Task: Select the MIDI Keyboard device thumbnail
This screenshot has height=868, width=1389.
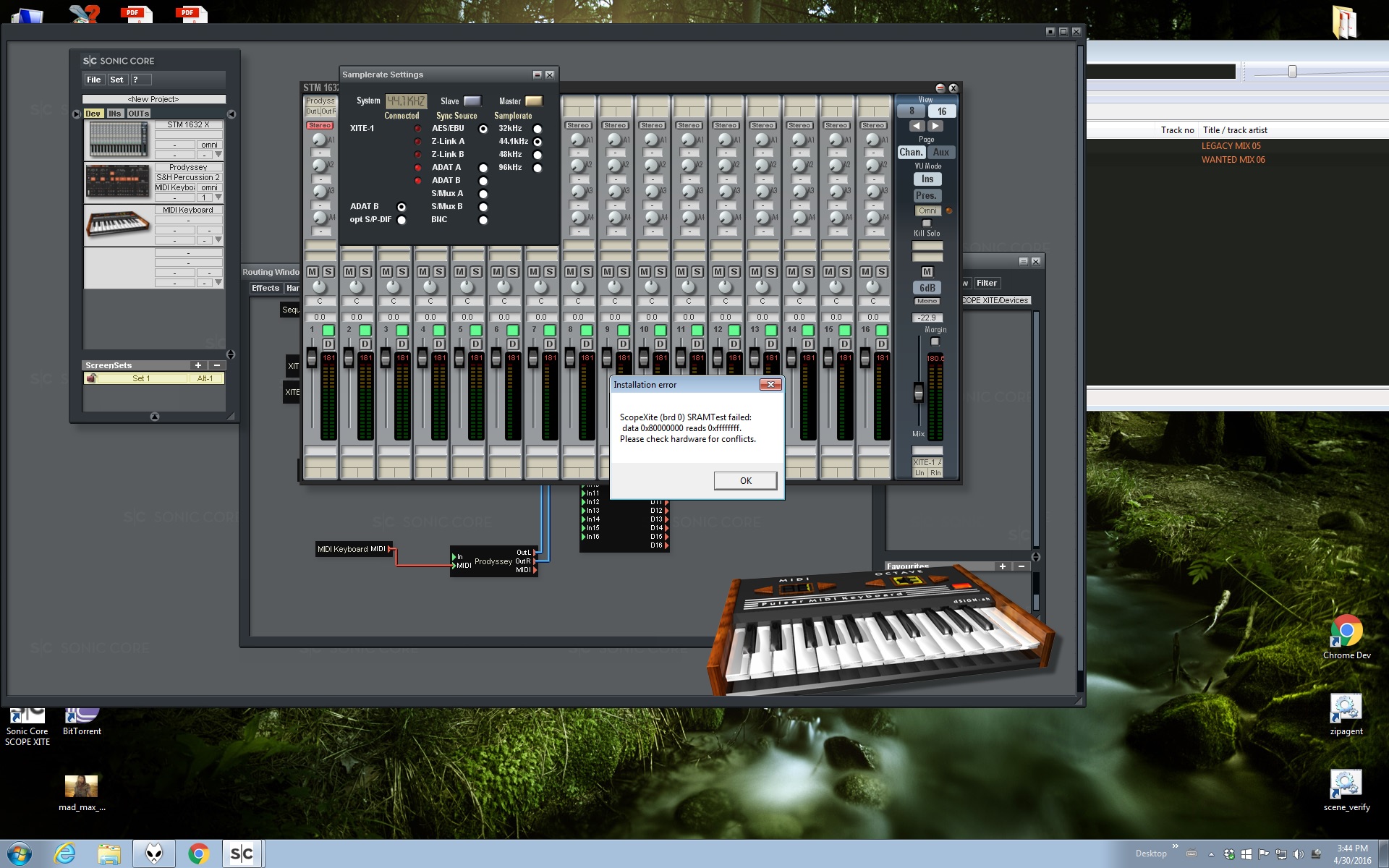Action: tap(118, 224)
